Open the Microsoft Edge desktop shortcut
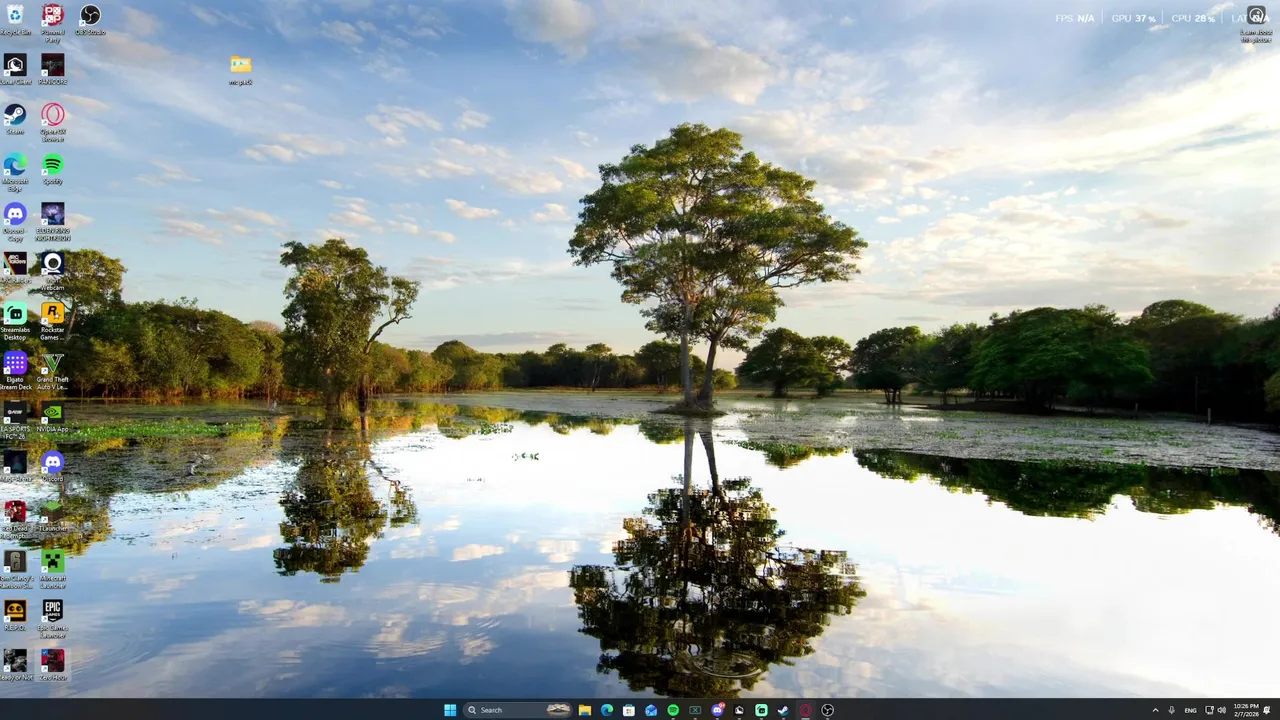Viewport: 1280px width, 720px height. tap(15, 172)
